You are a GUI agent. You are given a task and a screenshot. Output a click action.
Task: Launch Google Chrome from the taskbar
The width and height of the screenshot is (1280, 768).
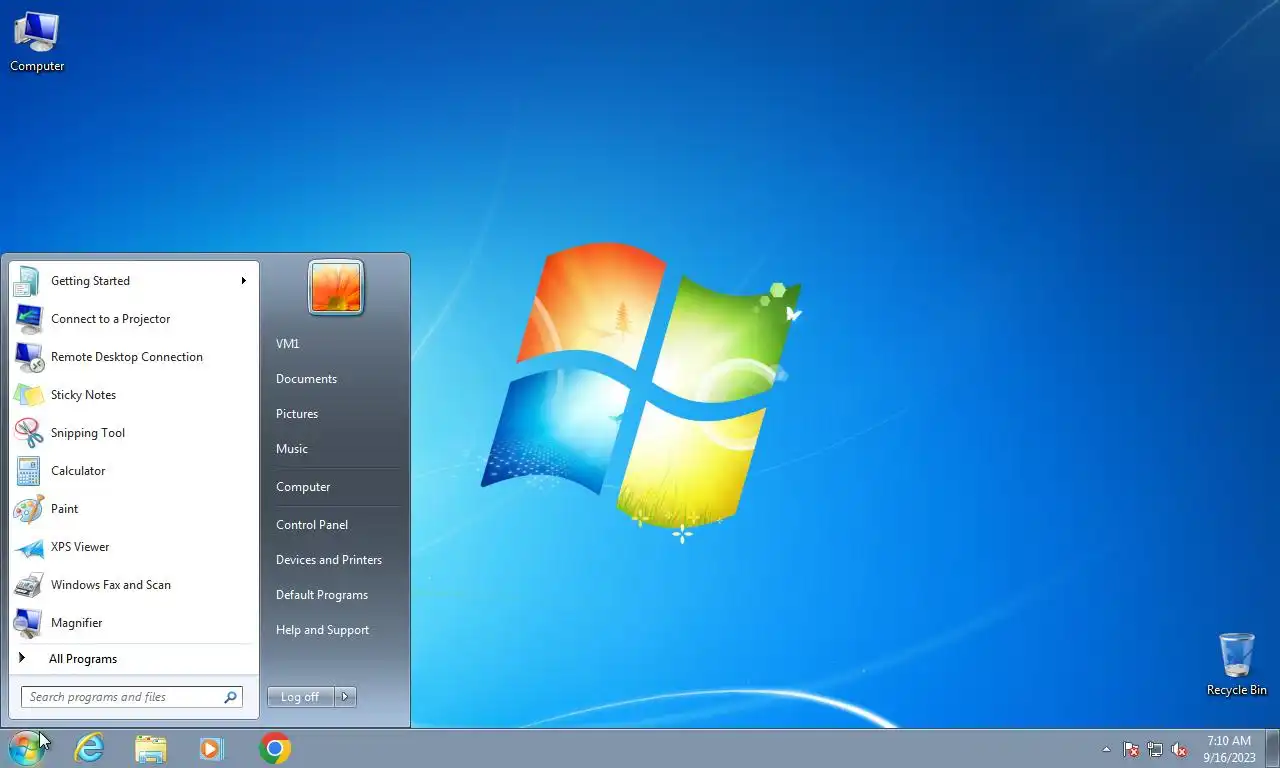coord(275,748)
